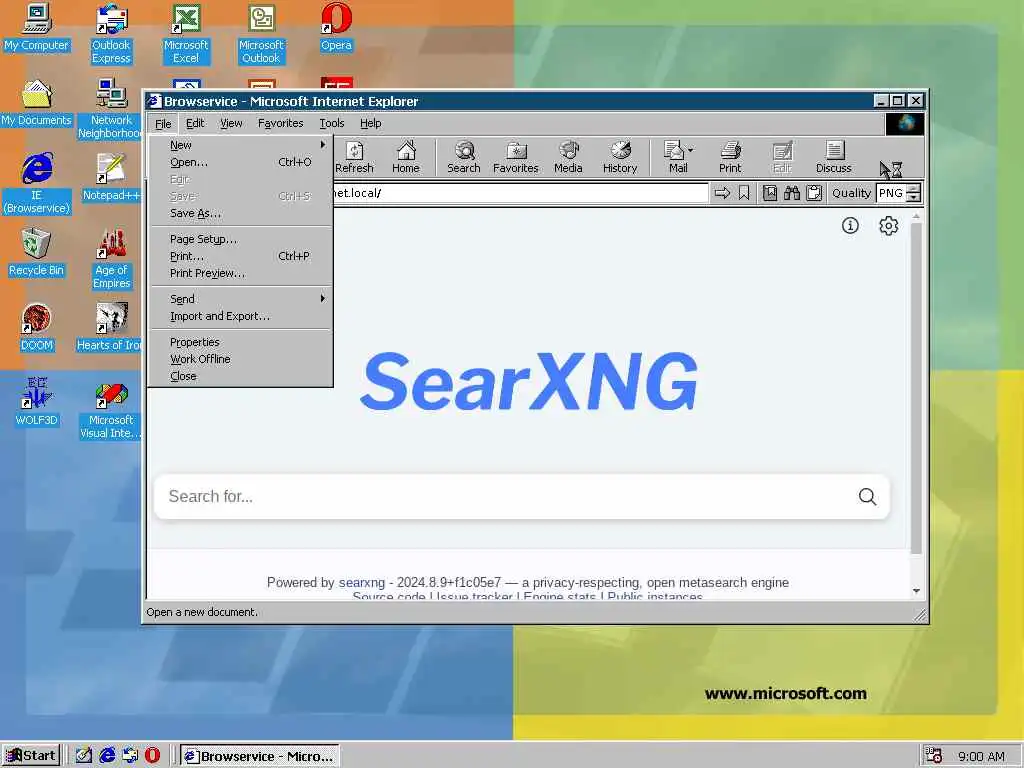This screenshot has height=768, width=1024.
Task: Select Microsoft Outlook desktop icon
Action: (261, 34)
